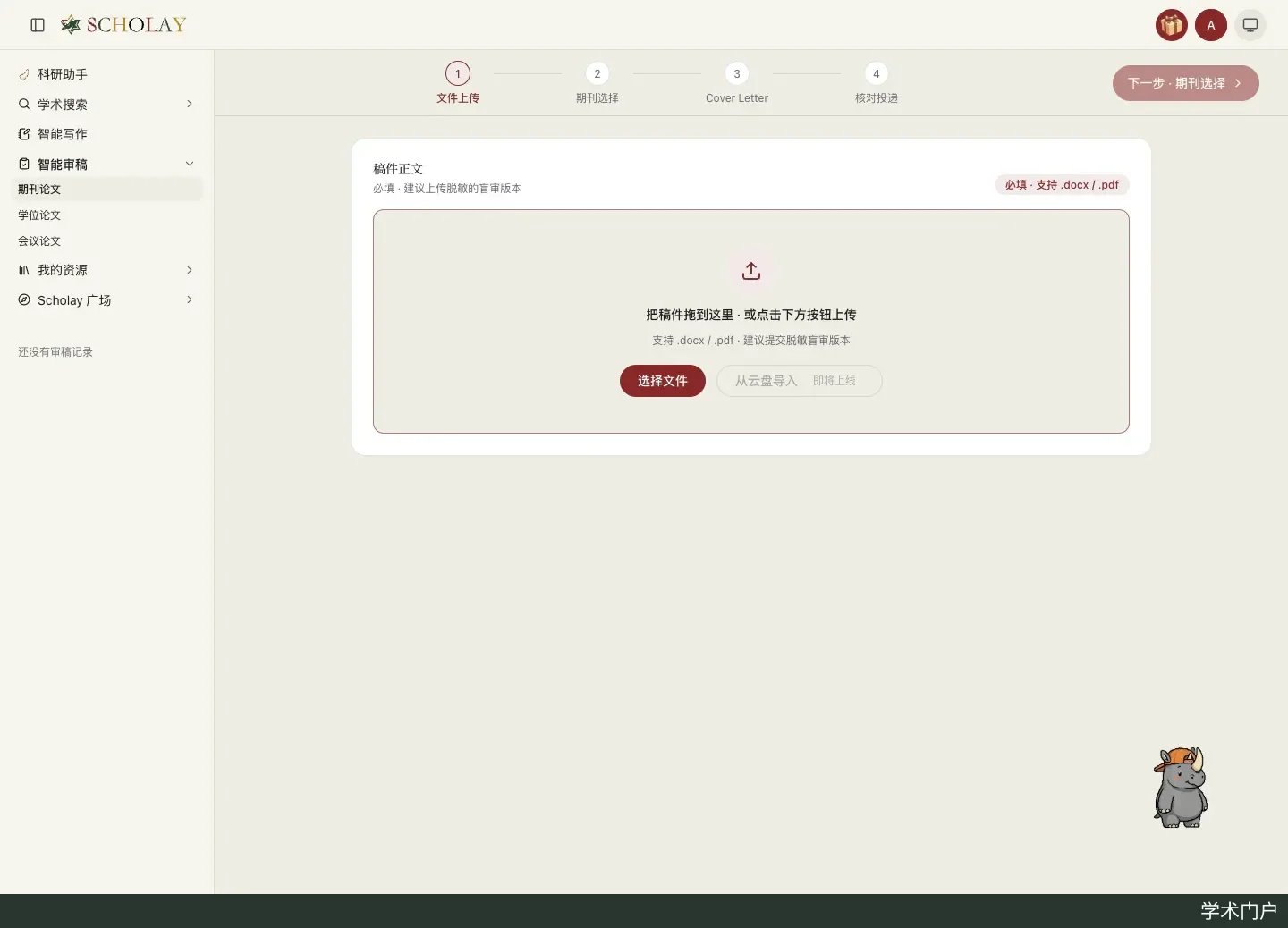Click the monitor display icon

pos(1250,25)
